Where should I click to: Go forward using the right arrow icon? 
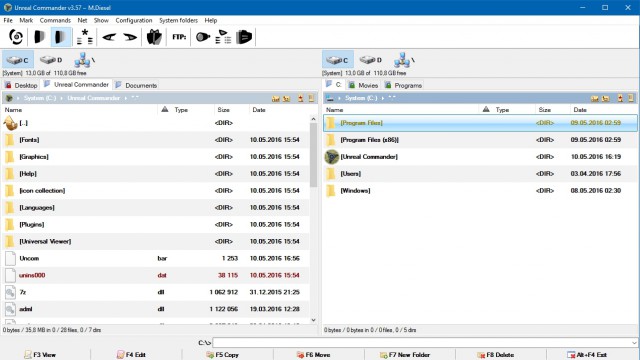pos(130,37)
